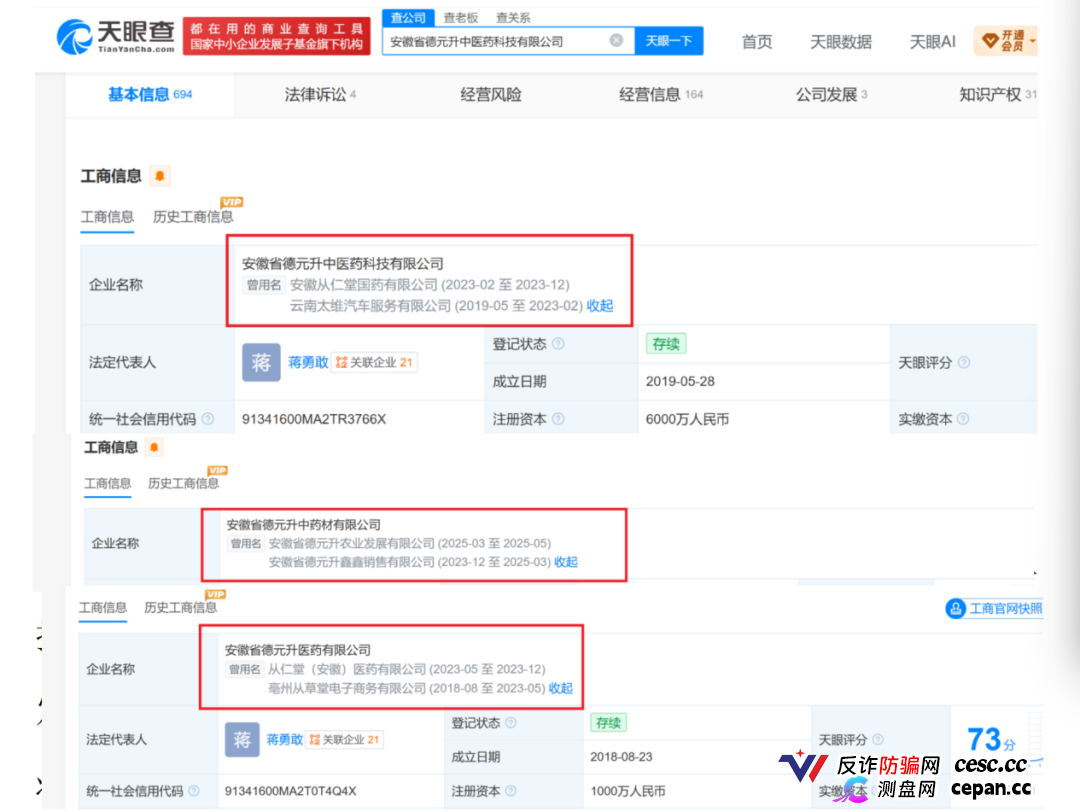Click help icon next to first 天眼评分
The width and height of the screenshot is (1080, 812).
964,362
